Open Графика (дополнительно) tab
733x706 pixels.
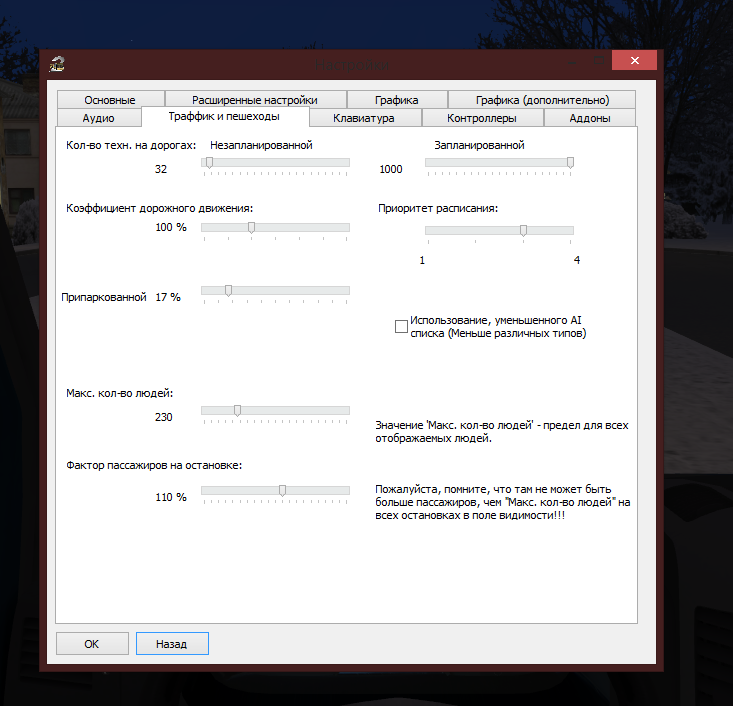(x=542, y=100)
